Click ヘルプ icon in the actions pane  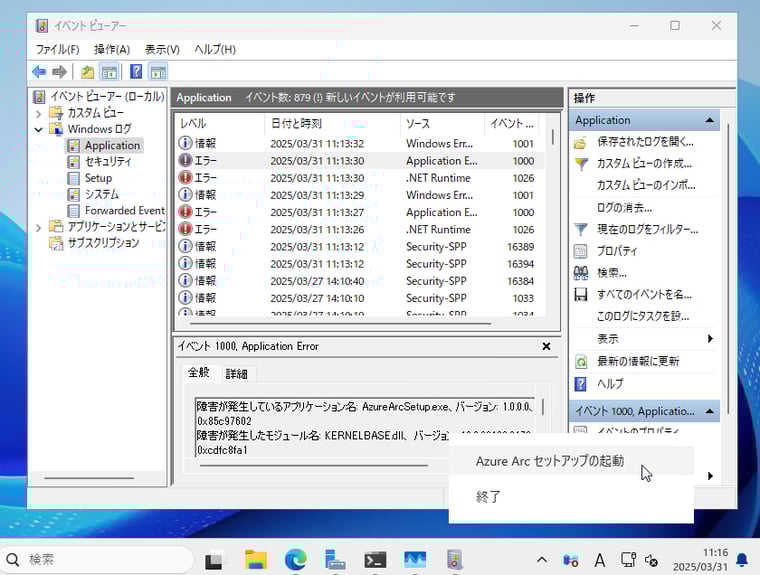click(581, 383)
